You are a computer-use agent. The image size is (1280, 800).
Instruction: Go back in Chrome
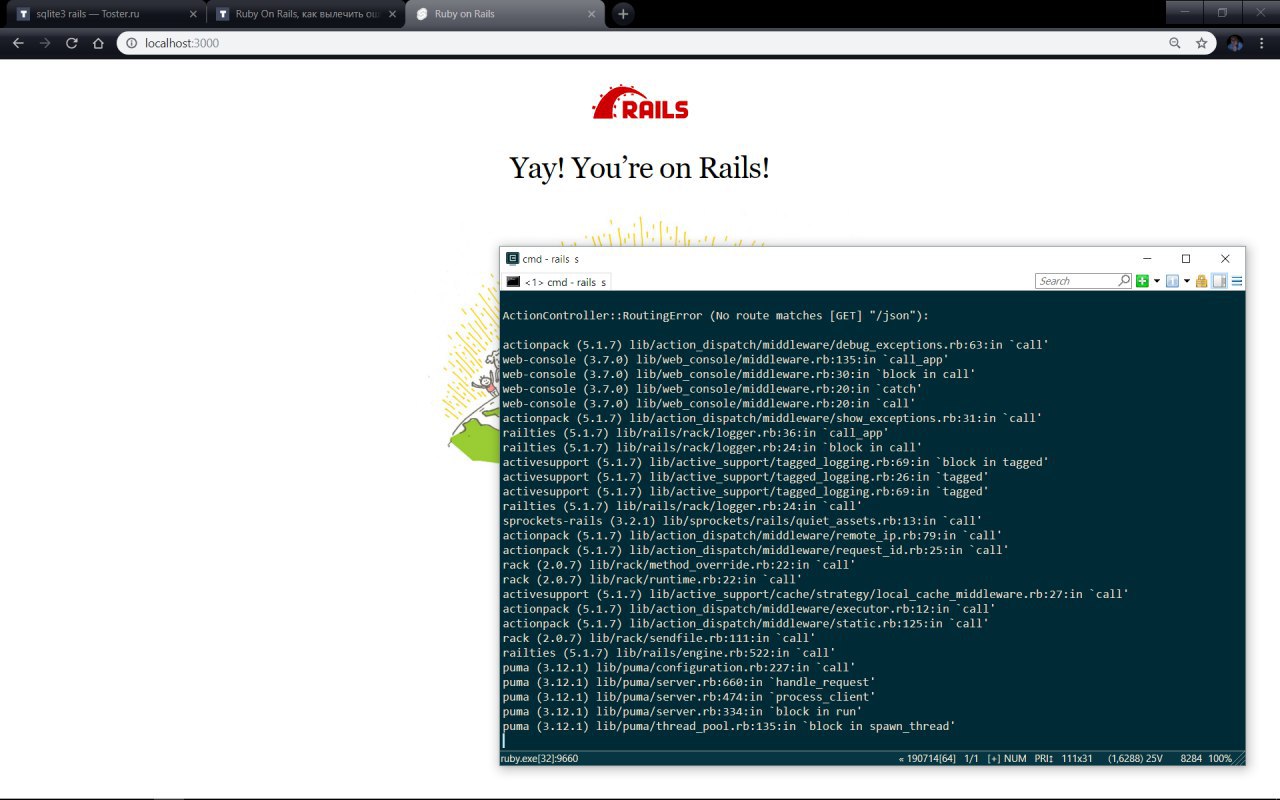(18, 43)
